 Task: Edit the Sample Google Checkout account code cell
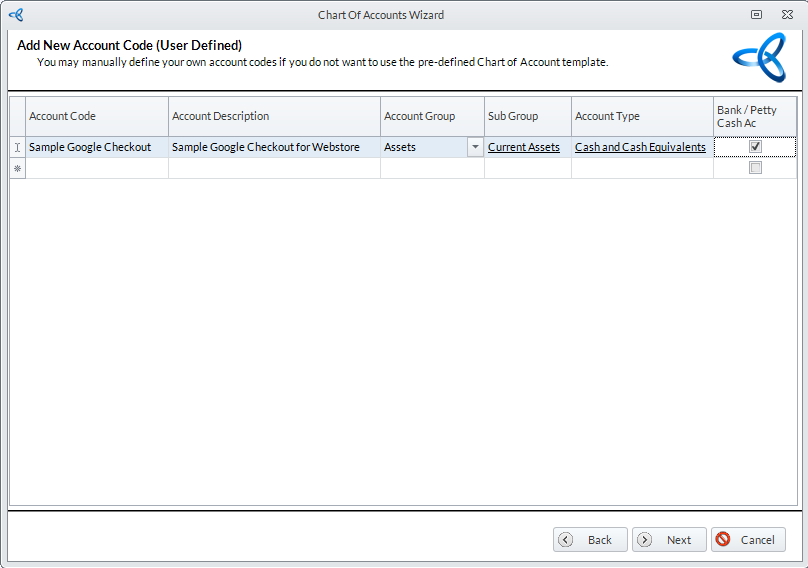[97, 147]
